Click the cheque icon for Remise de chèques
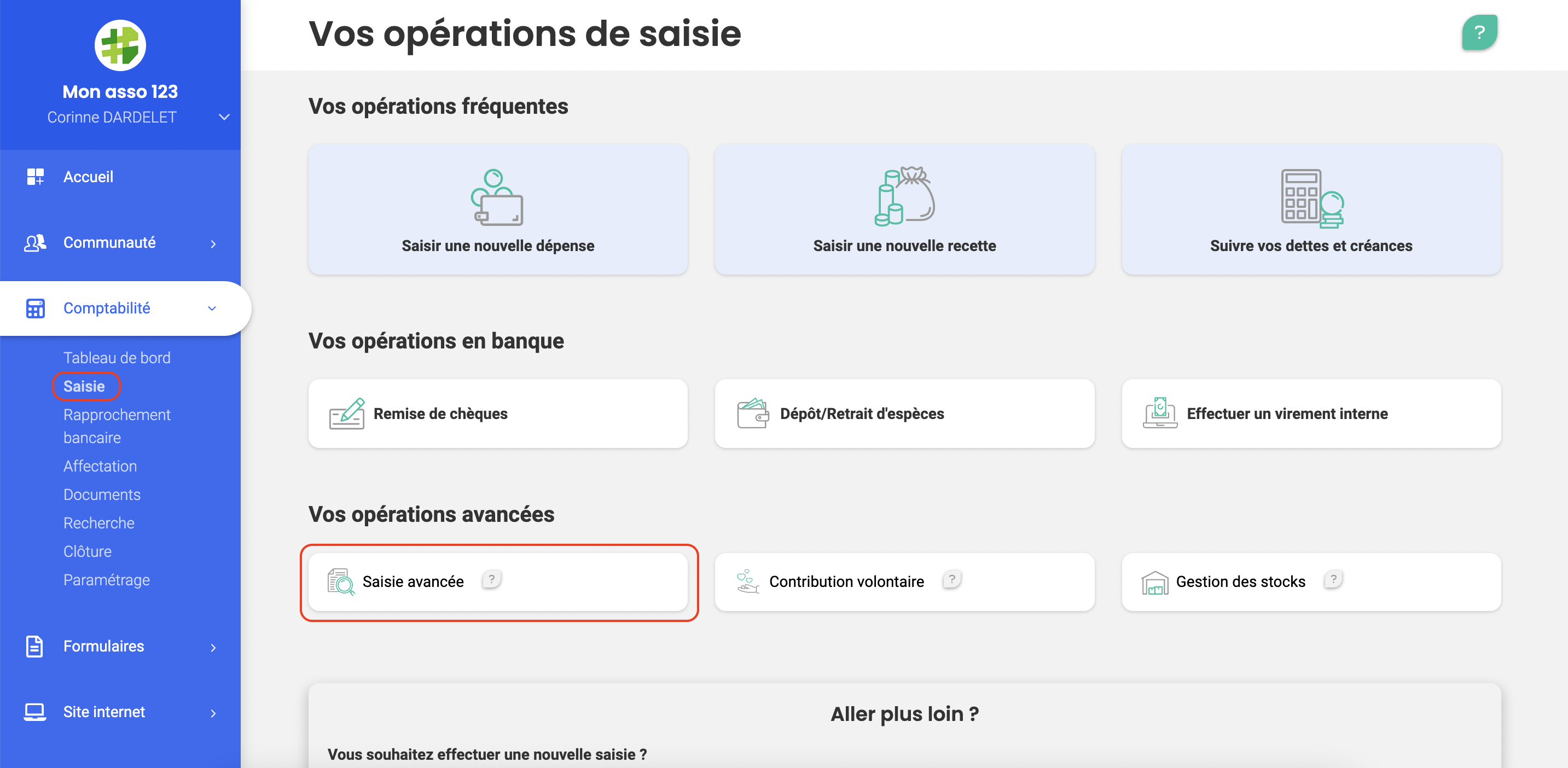This screenshot has width=1568, height=768. (347, 414)
